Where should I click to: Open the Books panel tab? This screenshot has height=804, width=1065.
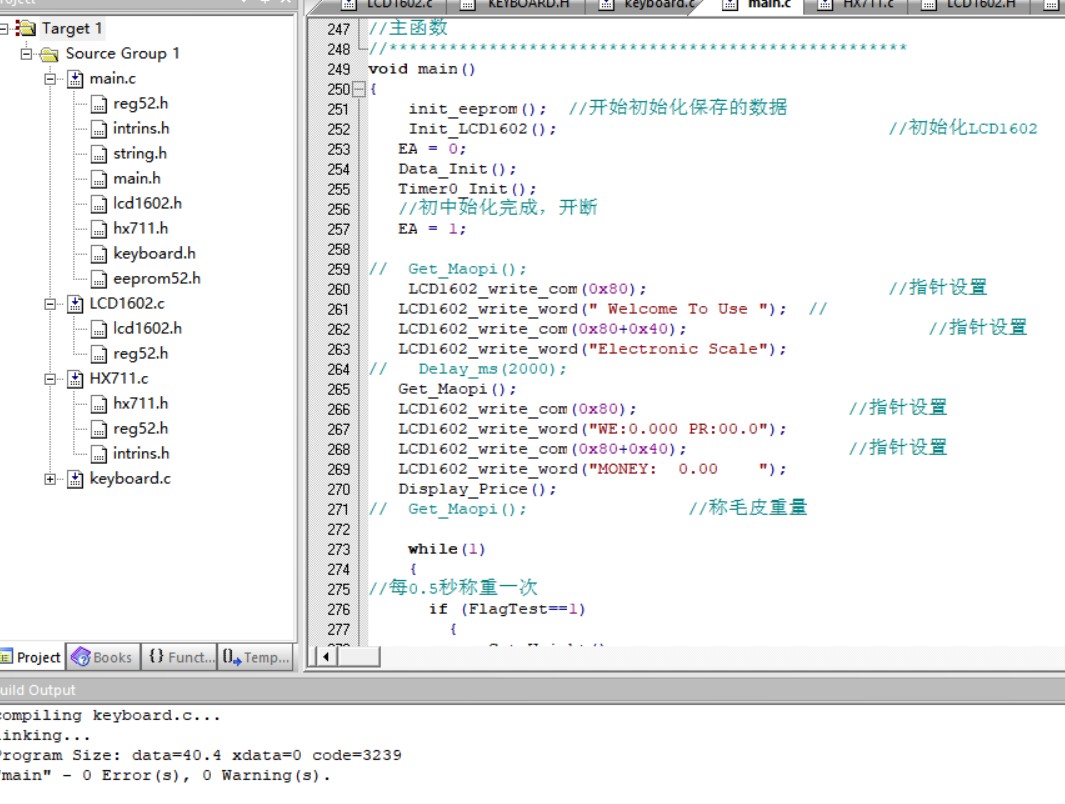coord(103,657)
